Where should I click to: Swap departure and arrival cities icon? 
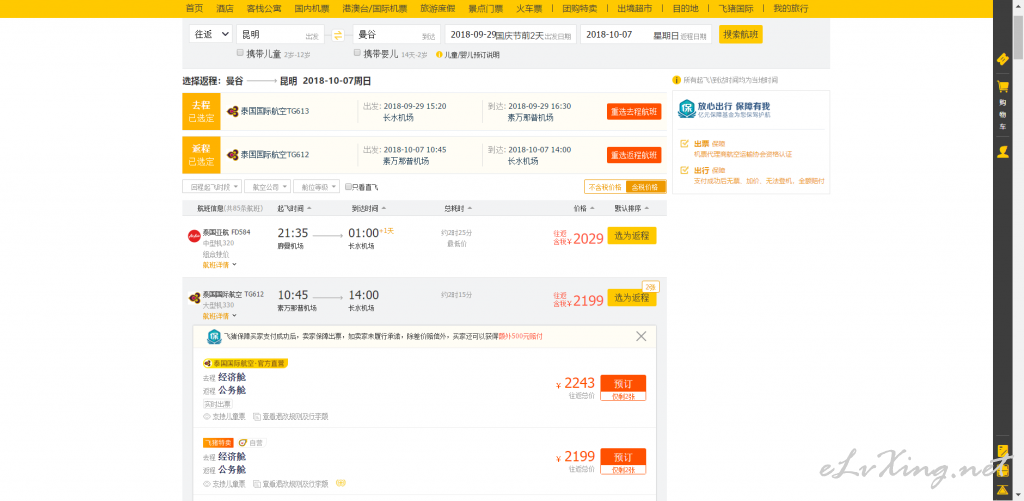tap(338, 35)
